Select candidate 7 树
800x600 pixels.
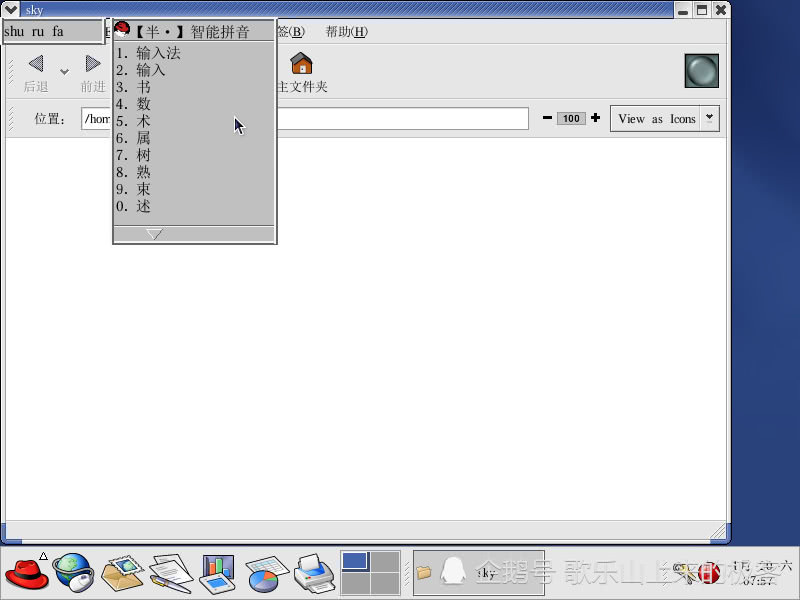(133, 155)
